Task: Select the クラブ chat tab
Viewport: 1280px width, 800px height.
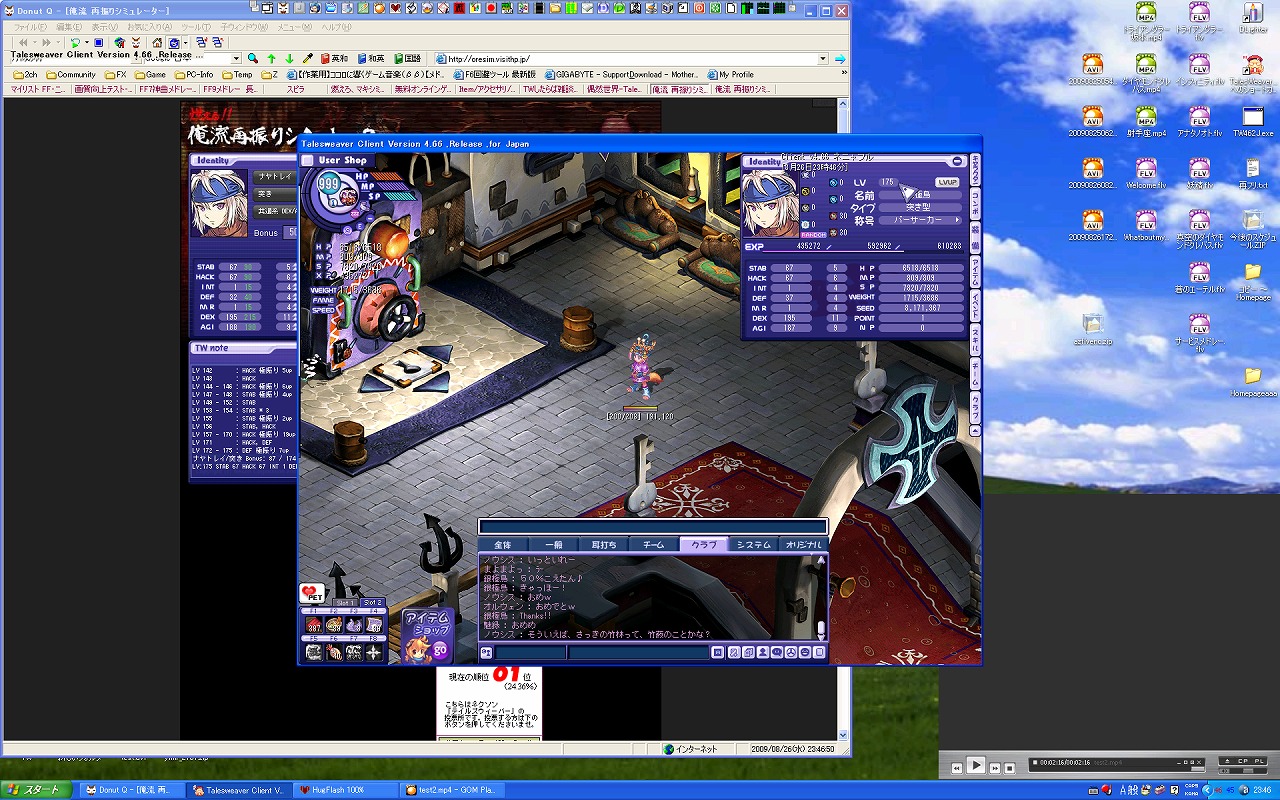Action: pyautogui.click(x=703, y=545)
